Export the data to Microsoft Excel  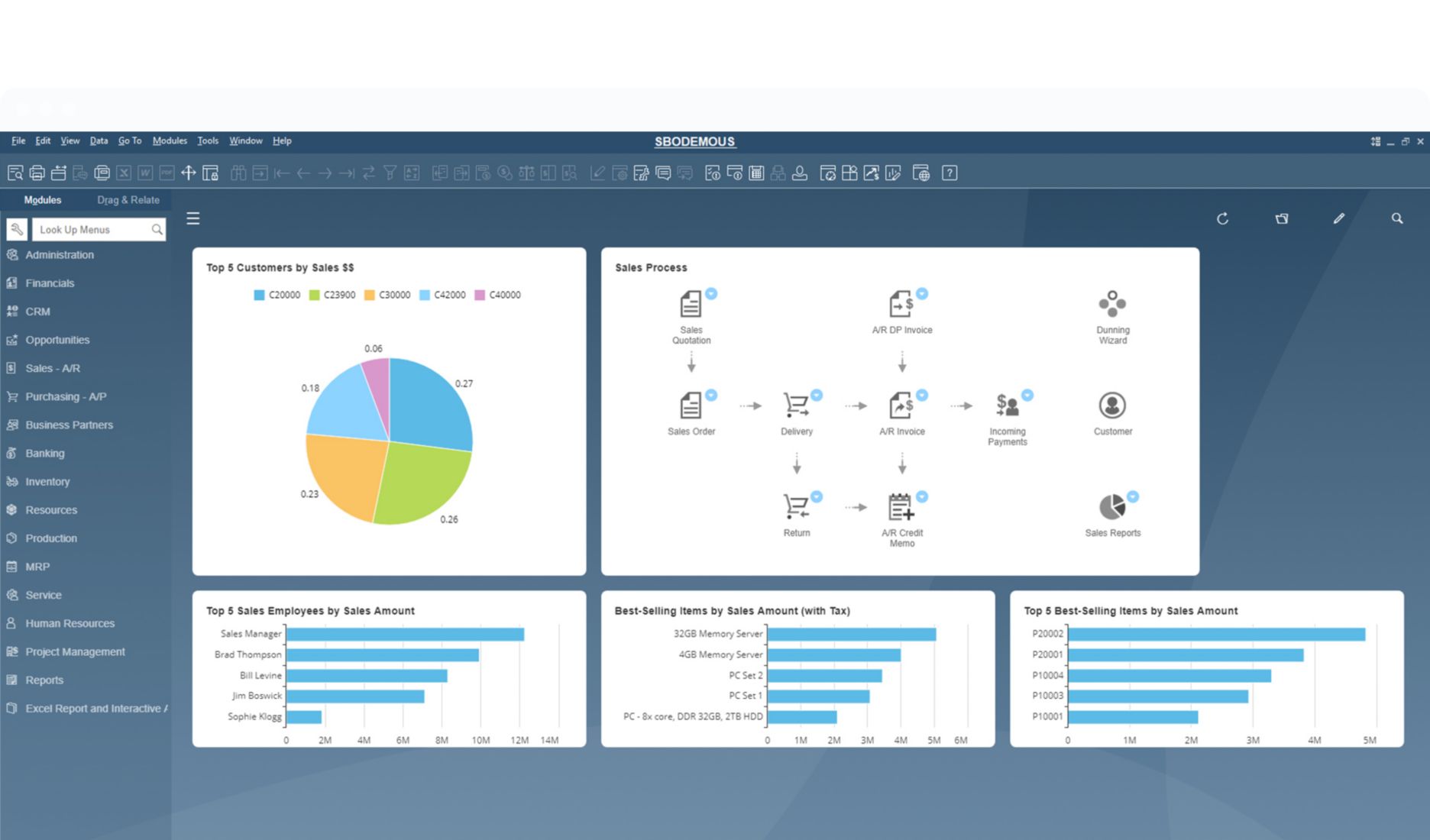click(x=124, y=173)
